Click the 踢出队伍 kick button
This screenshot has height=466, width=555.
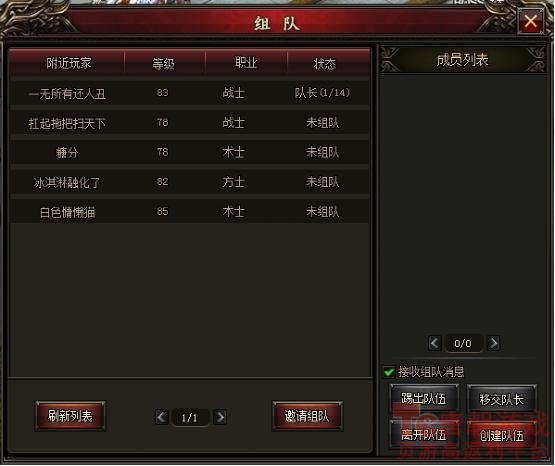pos(424,399)
